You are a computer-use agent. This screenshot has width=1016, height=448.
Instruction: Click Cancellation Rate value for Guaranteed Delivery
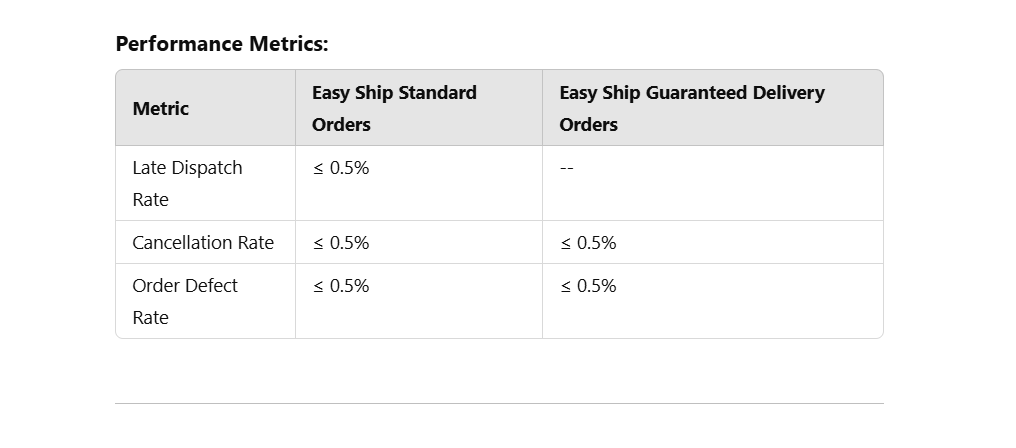pyautogui.click(x=588, y=243)
